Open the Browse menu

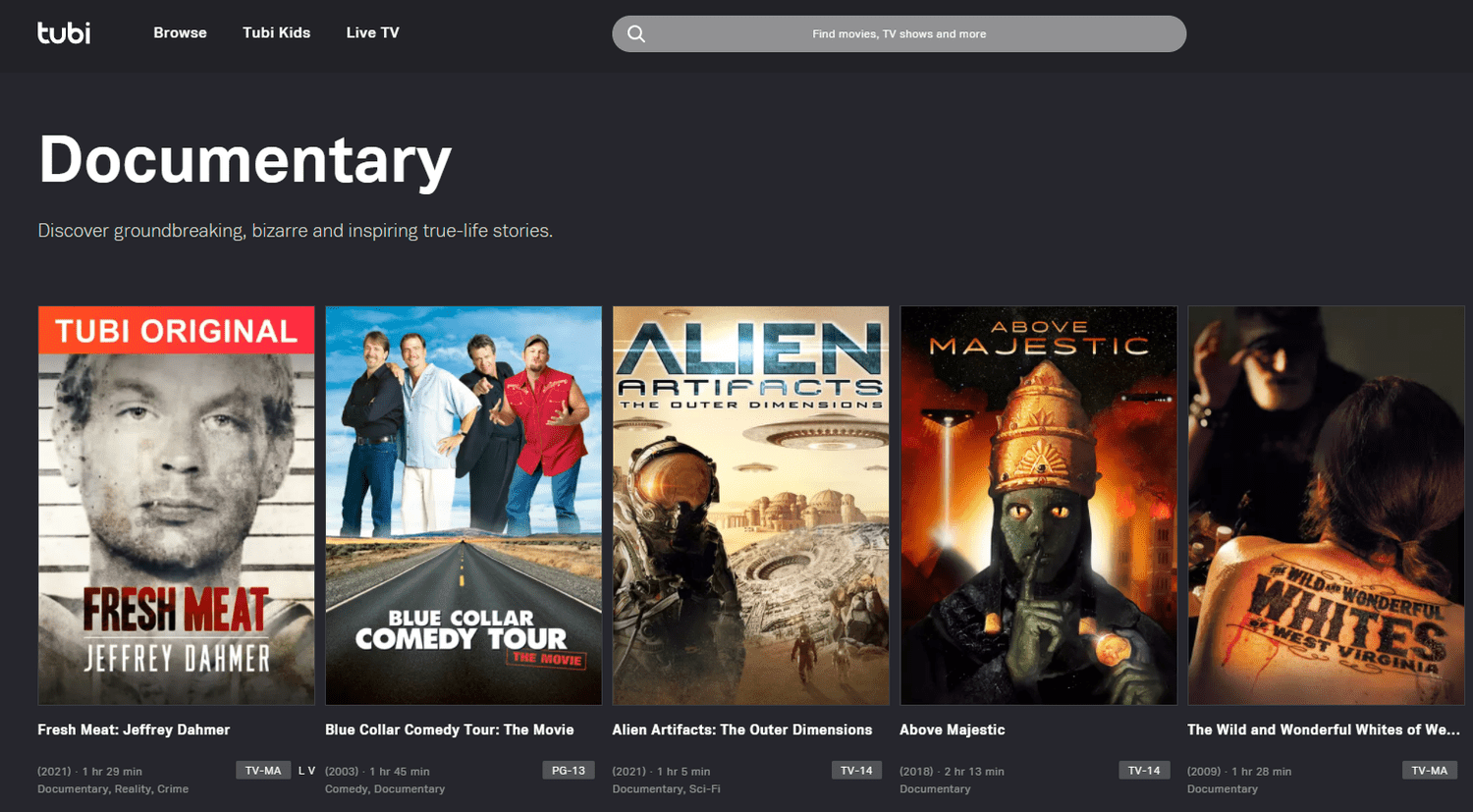pos(180,32)
